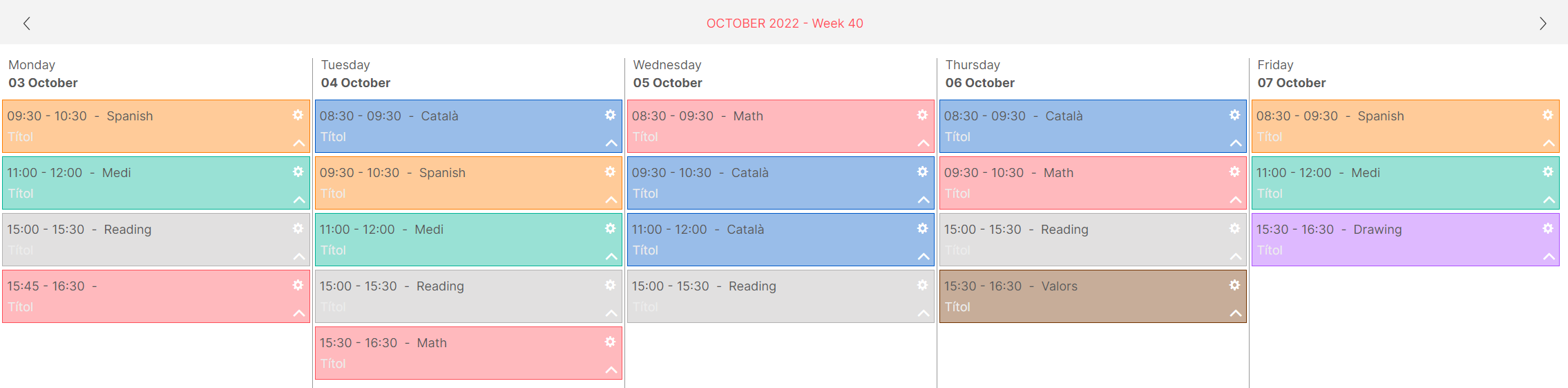Click Títol field in Tuesday Medi class
1568x388 pixels.
(x=333, y=250)
